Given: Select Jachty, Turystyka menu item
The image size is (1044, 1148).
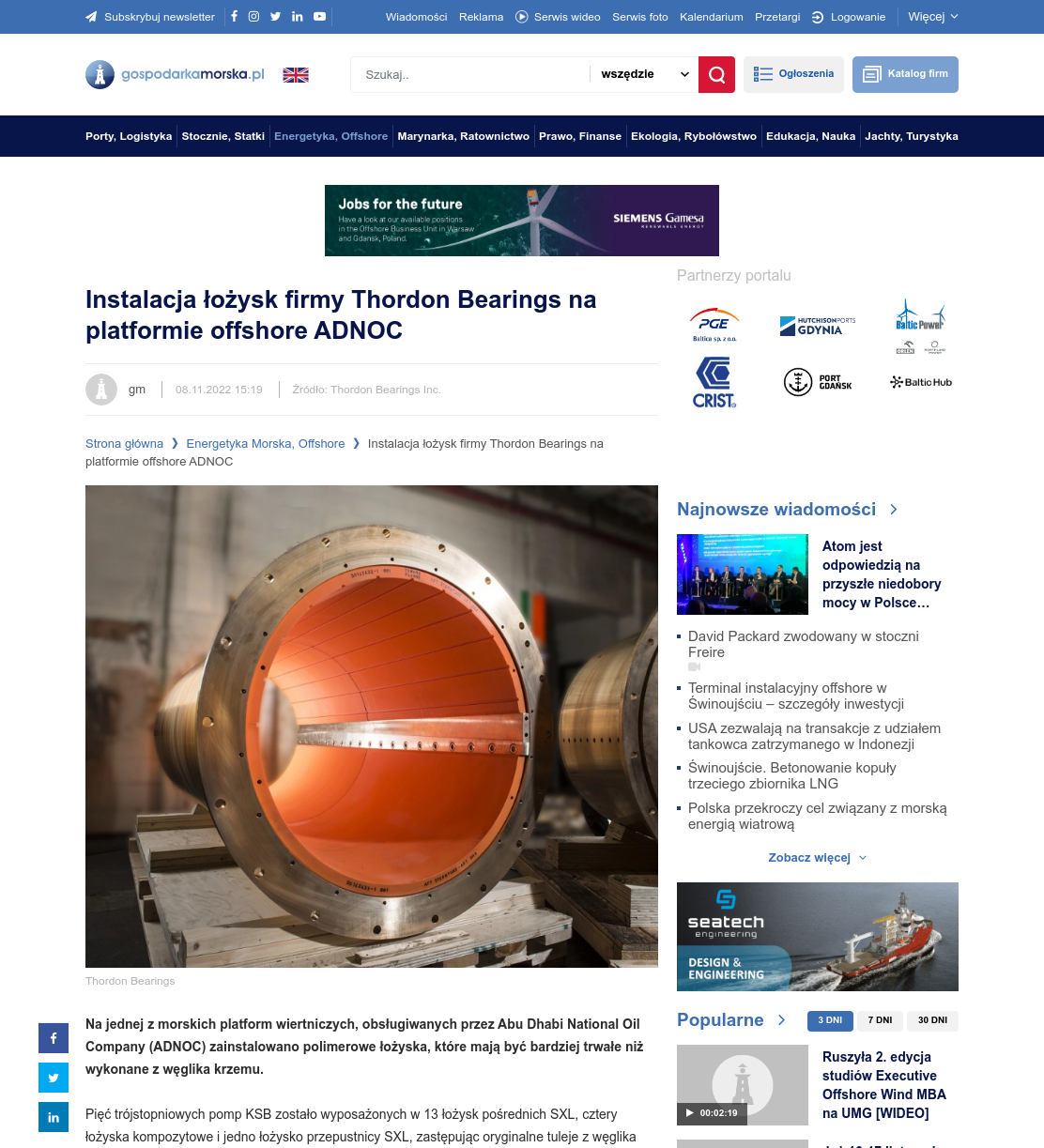Looking at the screenshot, I should point(912,136).
